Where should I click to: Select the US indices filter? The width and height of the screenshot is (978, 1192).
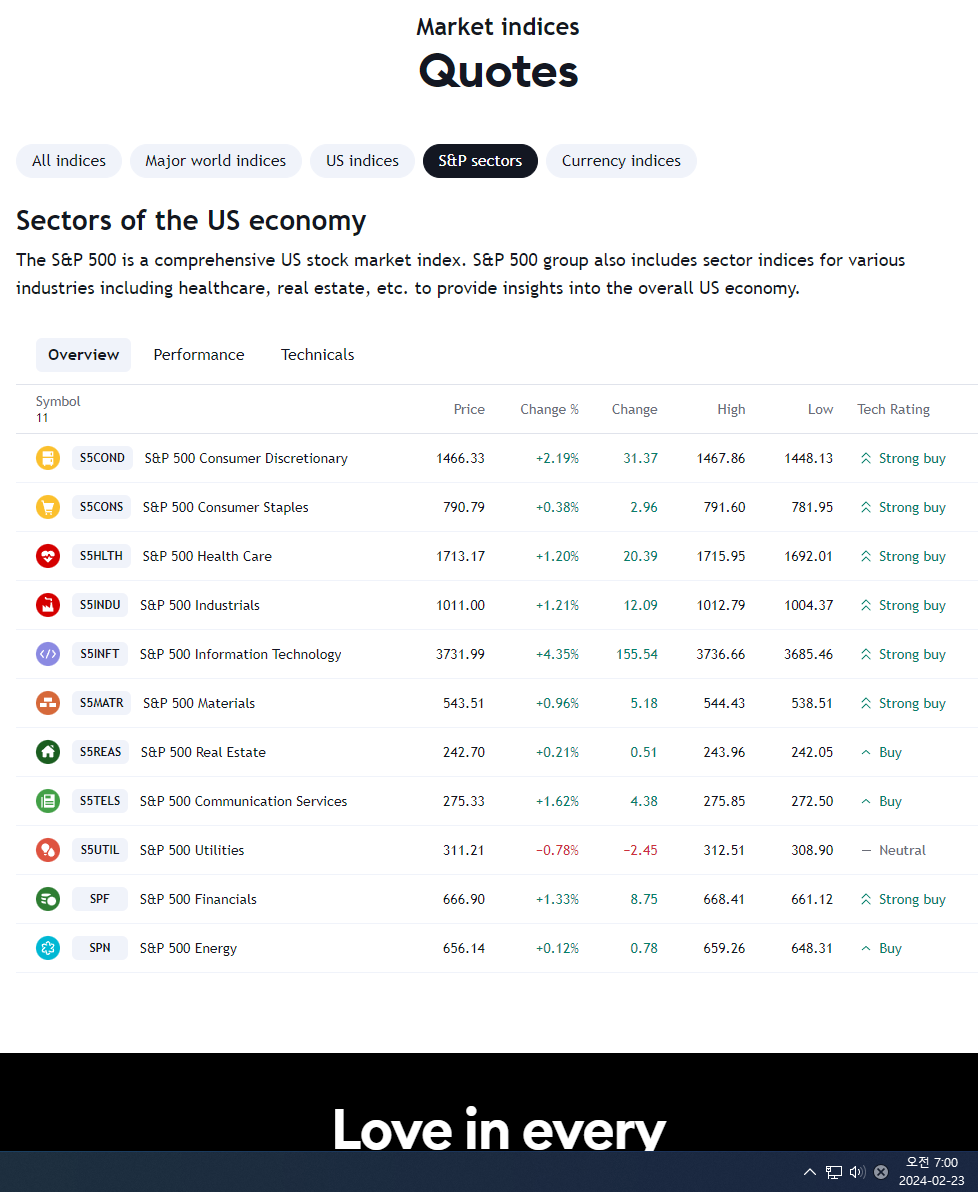[x=362, y=161]
